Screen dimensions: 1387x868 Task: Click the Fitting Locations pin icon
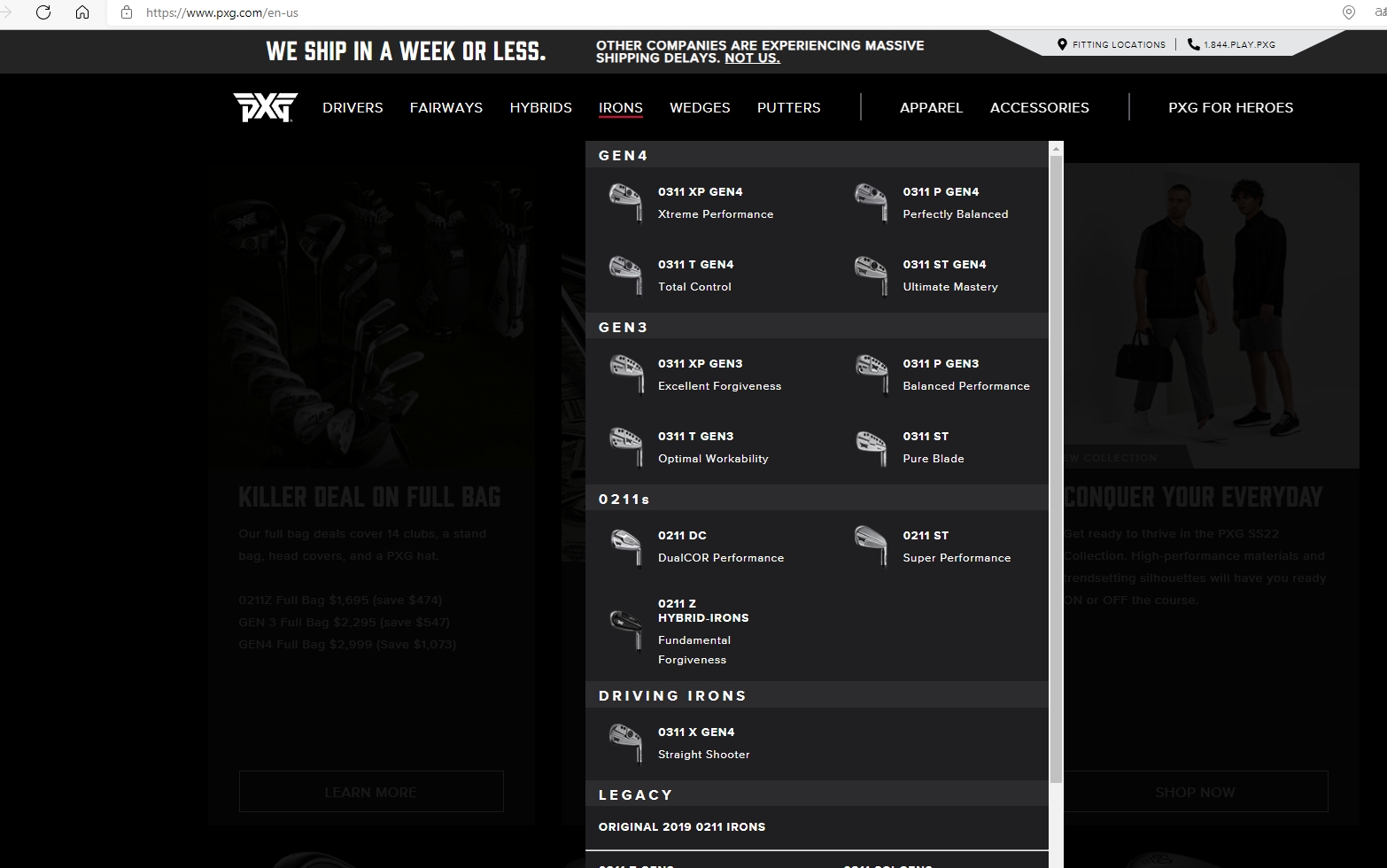[x=1062, y=44]
